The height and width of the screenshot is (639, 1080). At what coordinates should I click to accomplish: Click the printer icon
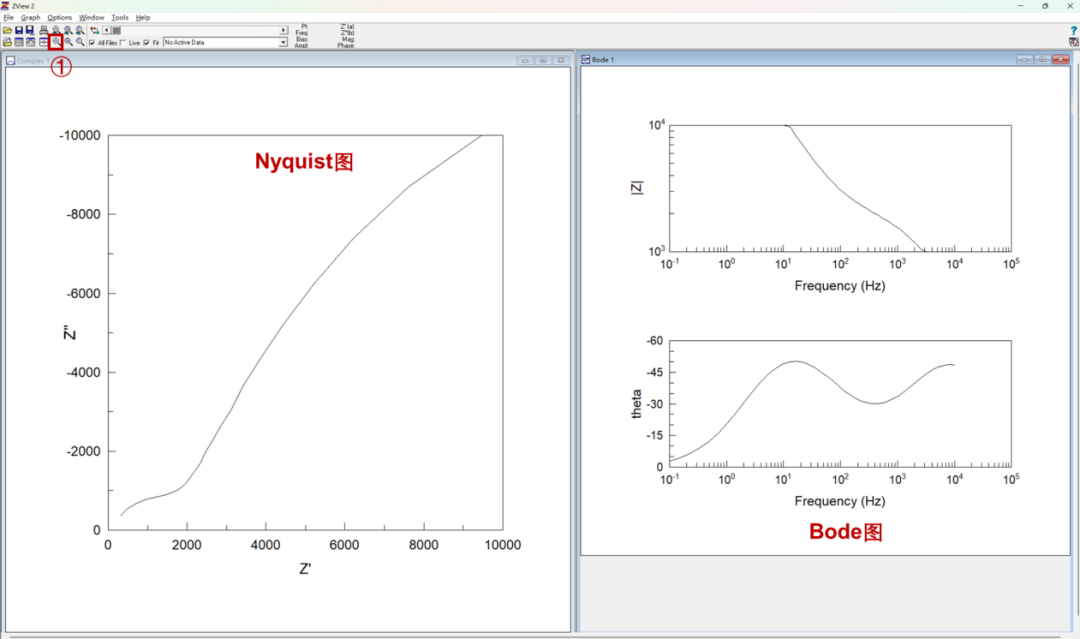coord(43,30)
